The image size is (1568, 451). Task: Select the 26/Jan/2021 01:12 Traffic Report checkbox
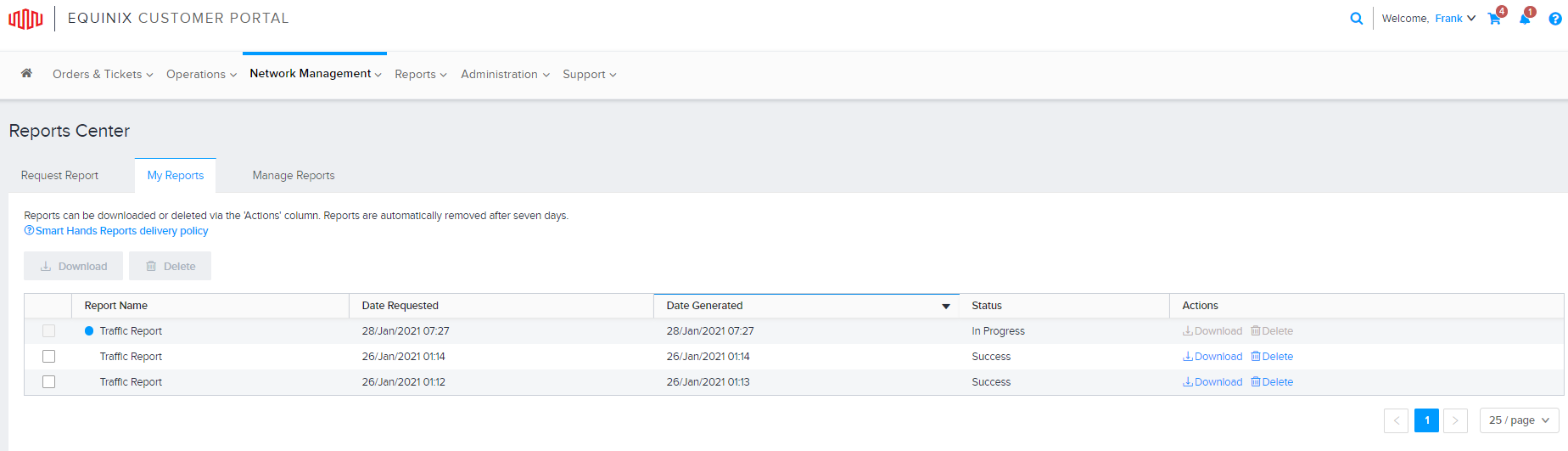click(x=48, y=382)
